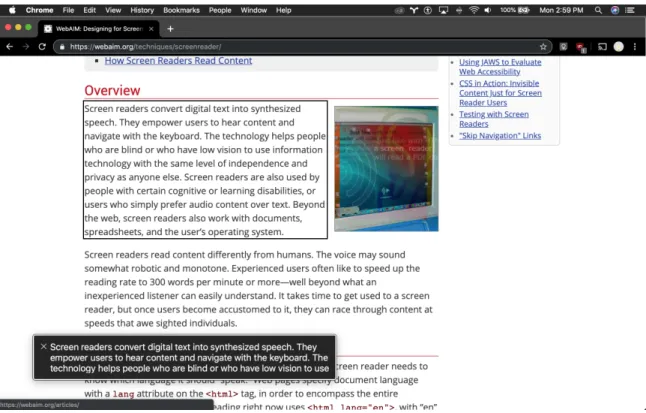Open Notification Center list icon

point(630,10)
